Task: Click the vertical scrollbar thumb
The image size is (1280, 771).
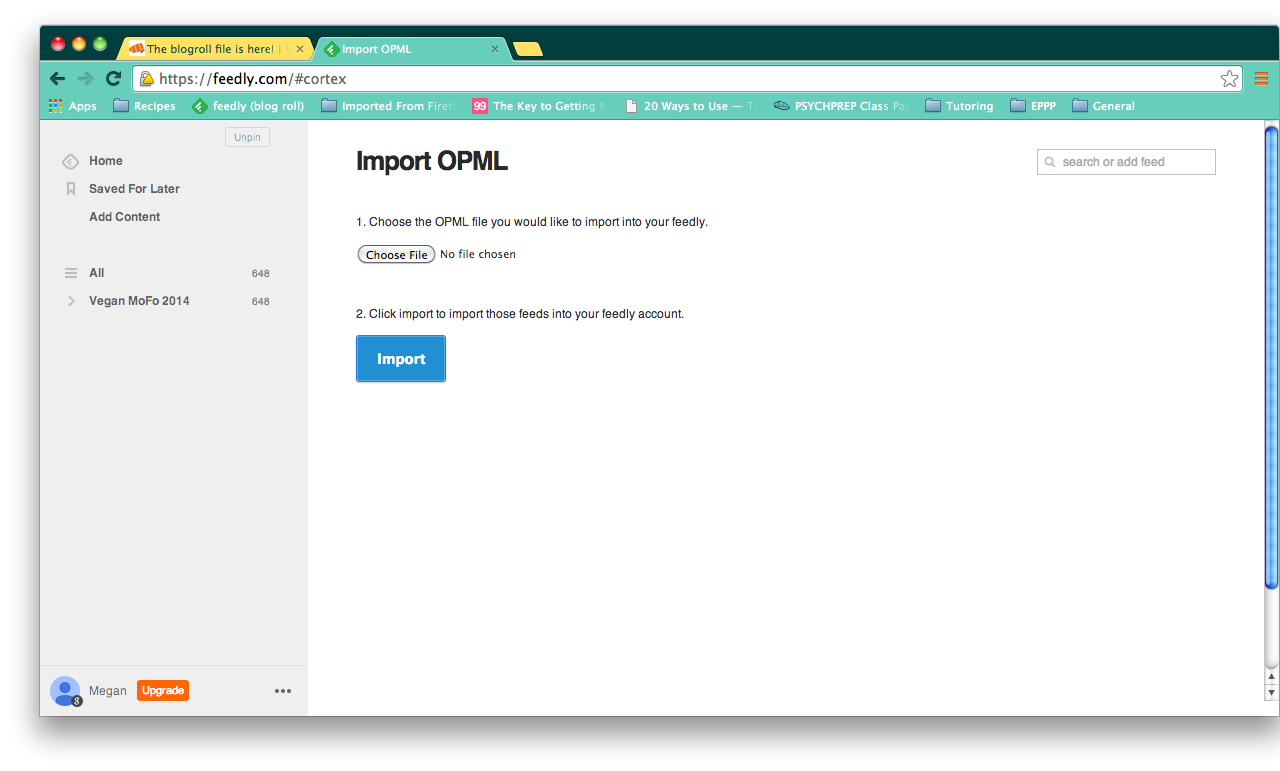Action: tap(1271, 357)
